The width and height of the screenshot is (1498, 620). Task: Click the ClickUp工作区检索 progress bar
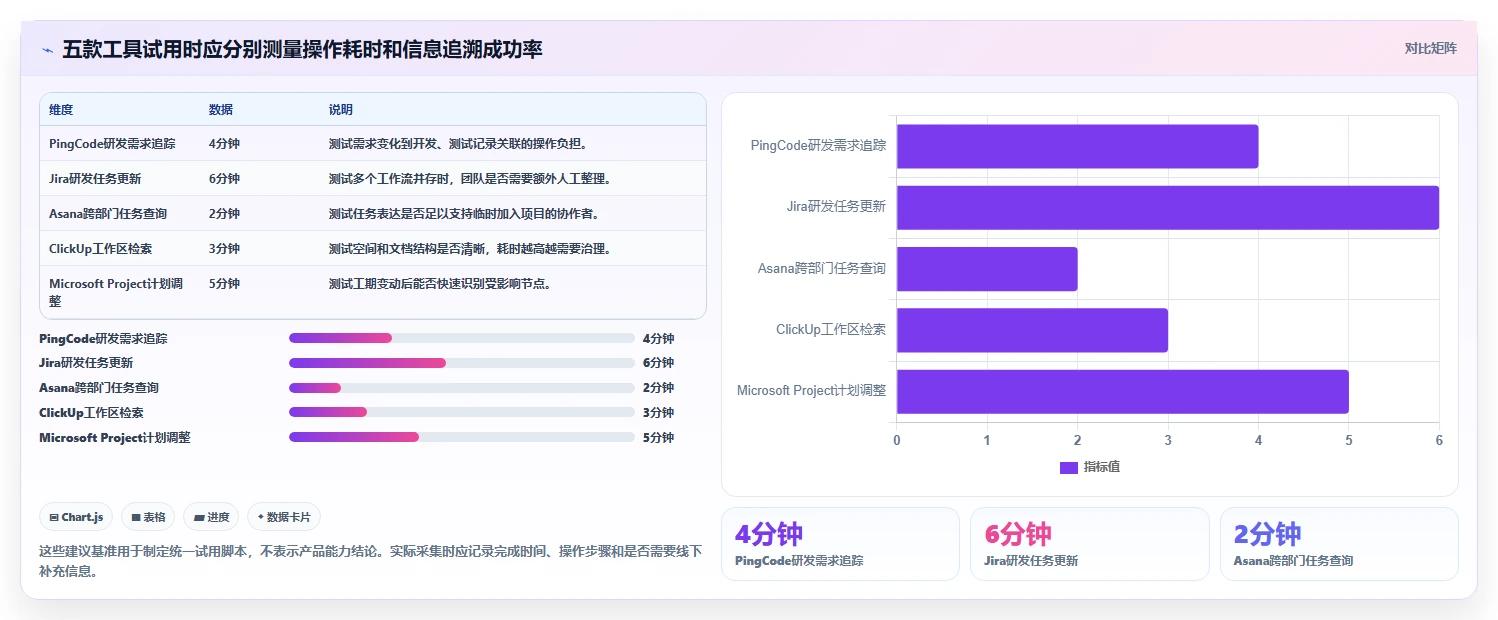[461, 412]
